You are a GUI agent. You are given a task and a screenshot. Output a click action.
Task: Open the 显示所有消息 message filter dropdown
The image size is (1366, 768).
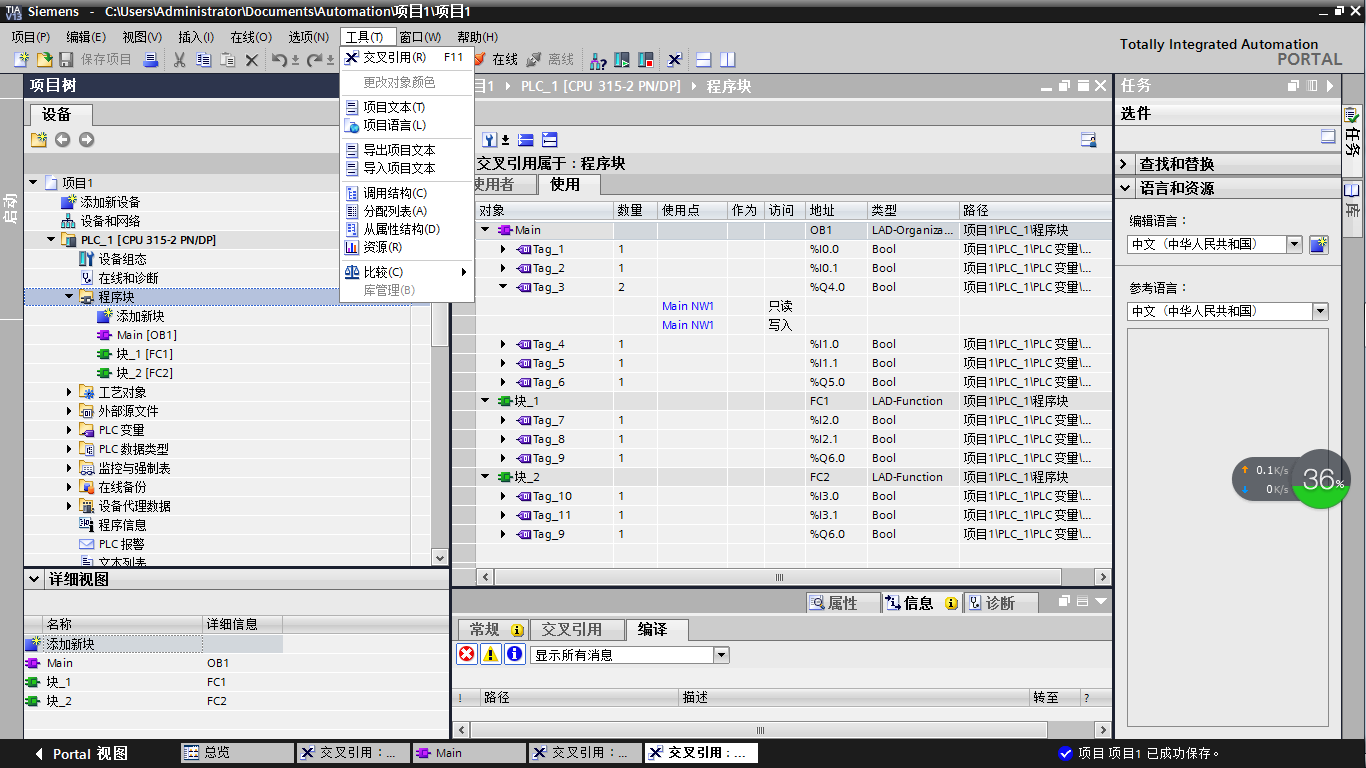click(x=721, y=655)
